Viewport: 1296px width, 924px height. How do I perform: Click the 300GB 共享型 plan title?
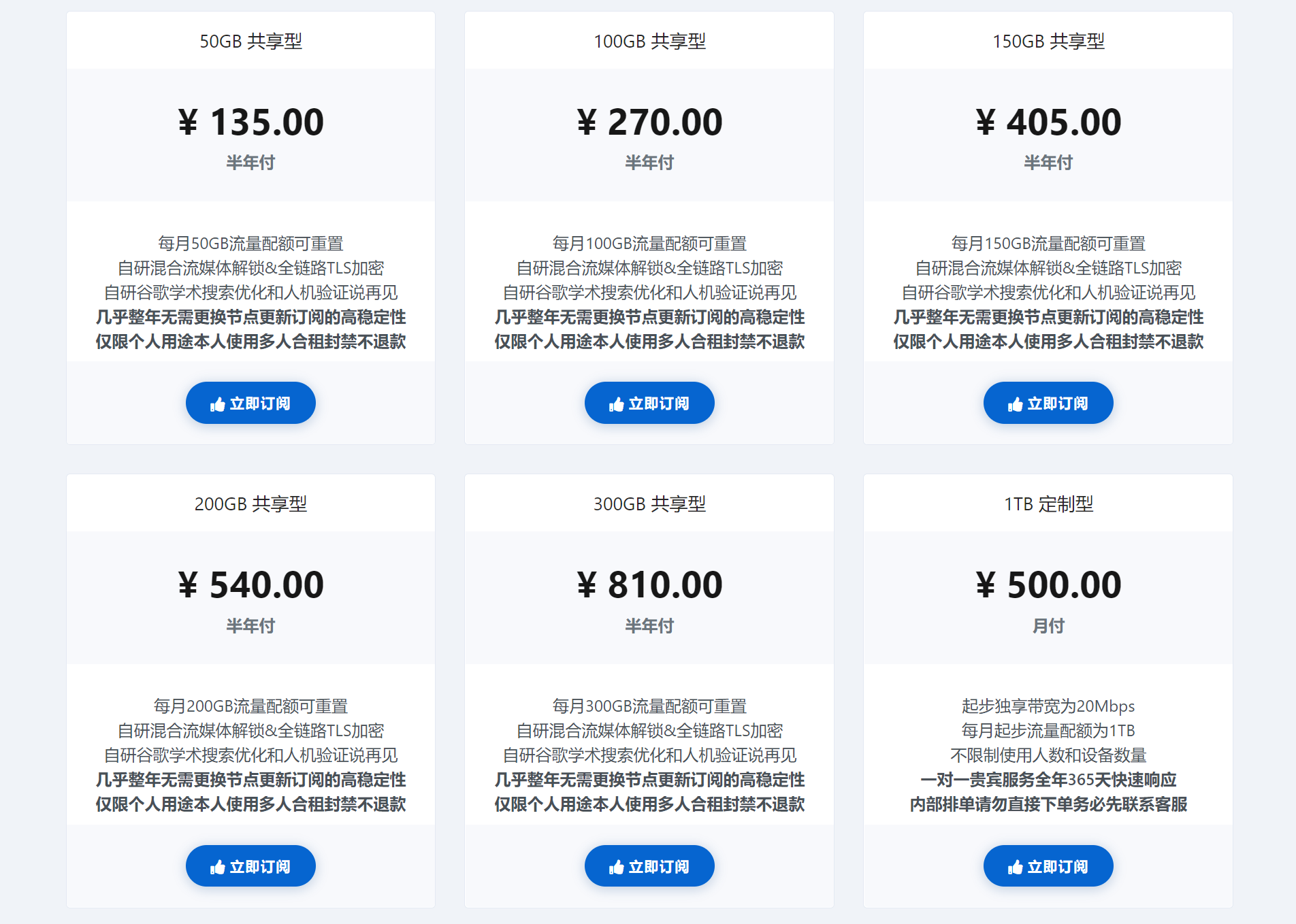(649, 504)
